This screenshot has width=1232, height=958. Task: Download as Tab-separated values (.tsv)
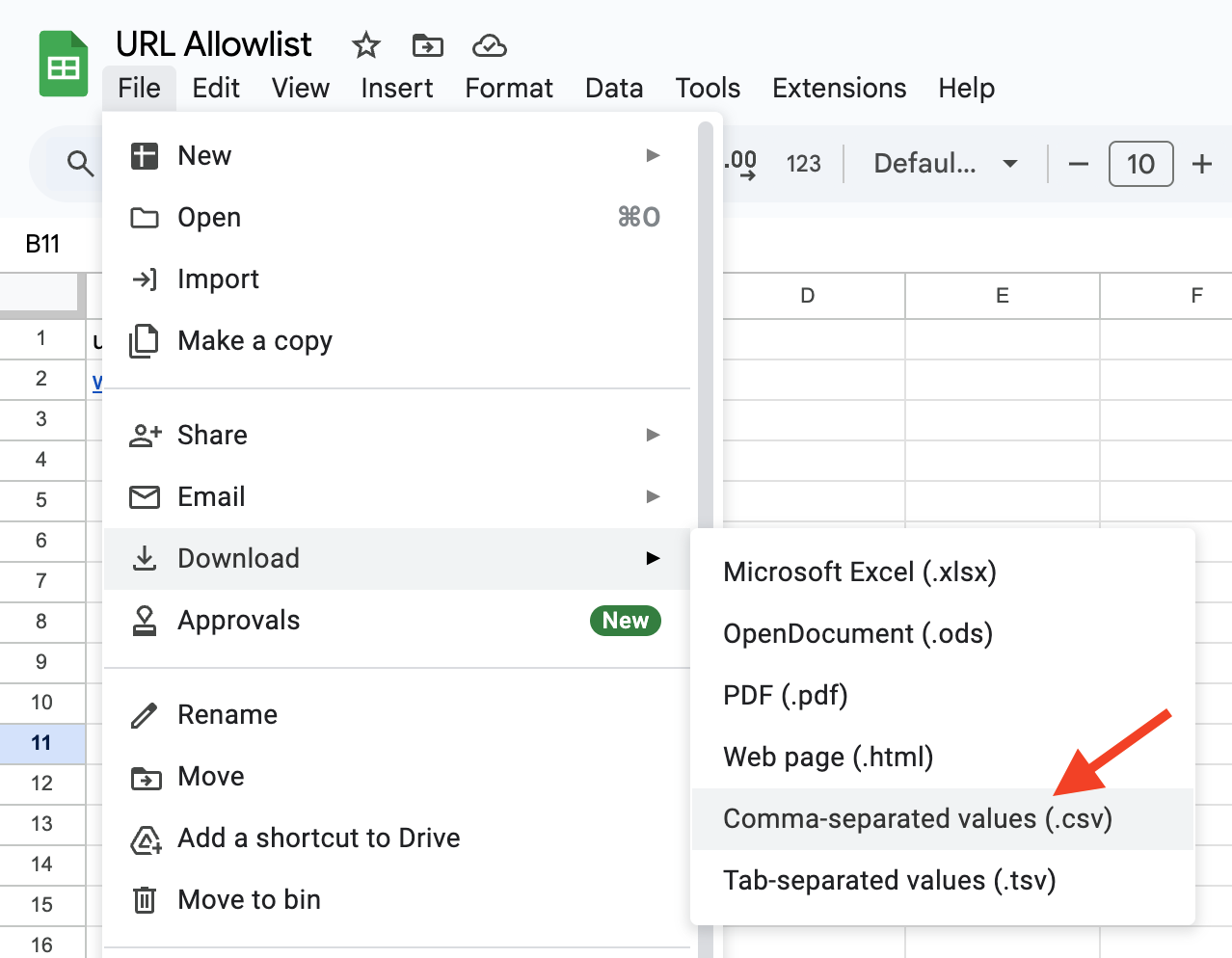(x=943, y=880)
